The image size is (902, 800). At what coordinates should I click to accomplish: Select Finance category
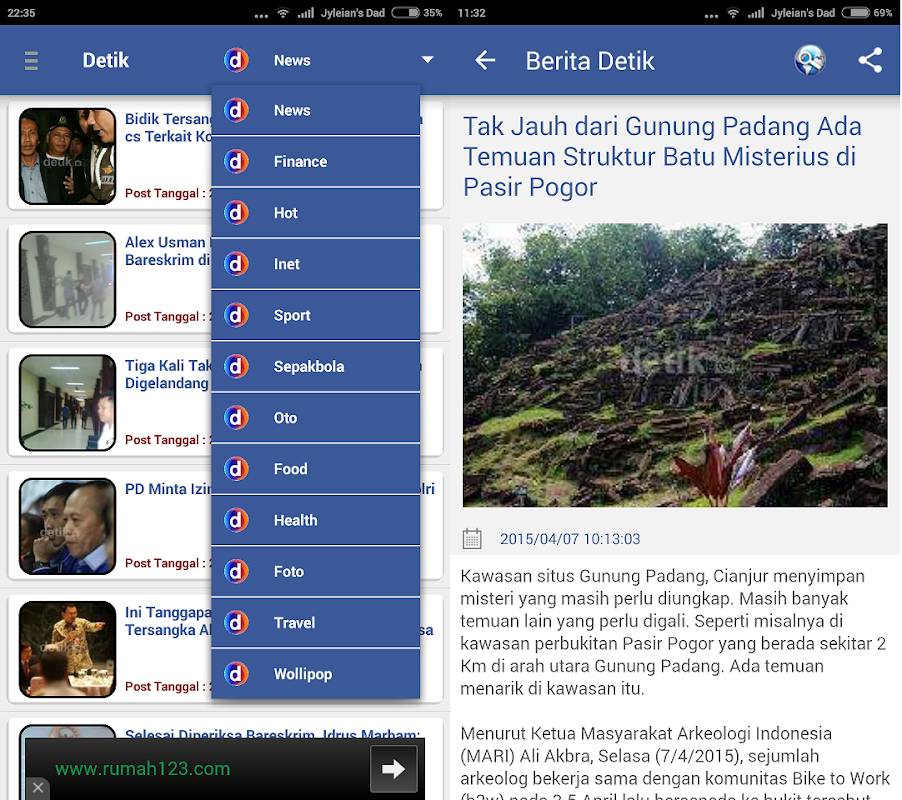click(x=315, y=162)
